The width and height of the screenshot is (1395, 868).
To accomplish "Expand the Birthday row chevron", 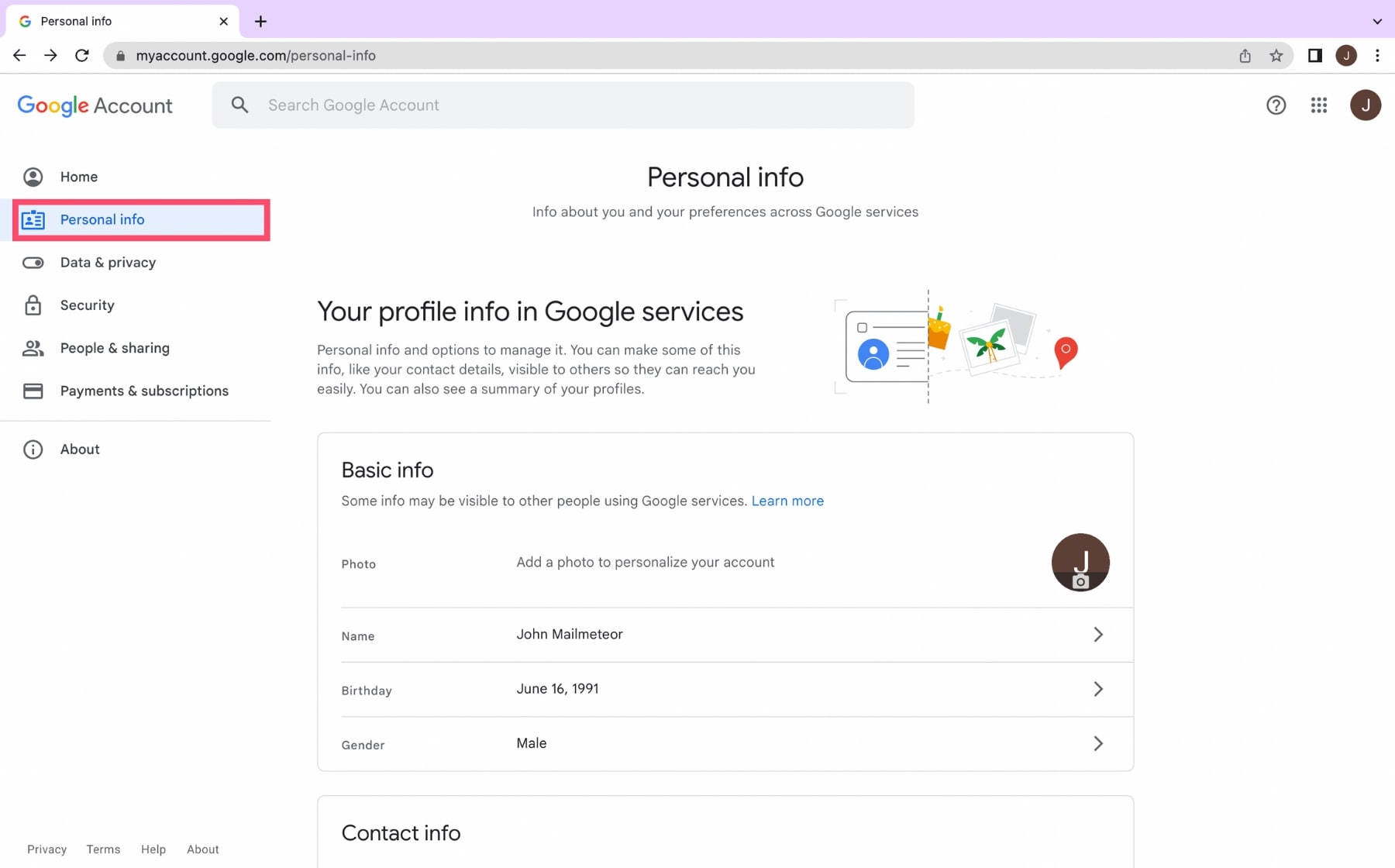I will click(x=1098, y=689).
